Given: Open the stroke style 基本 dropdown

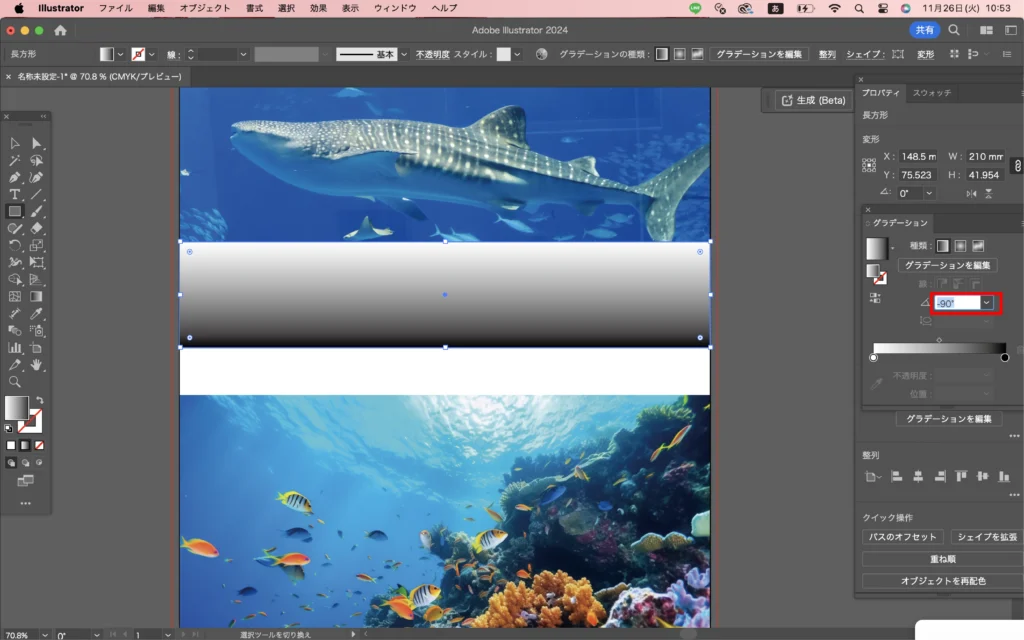Looking at the screenshot, I should click(404, 54).
